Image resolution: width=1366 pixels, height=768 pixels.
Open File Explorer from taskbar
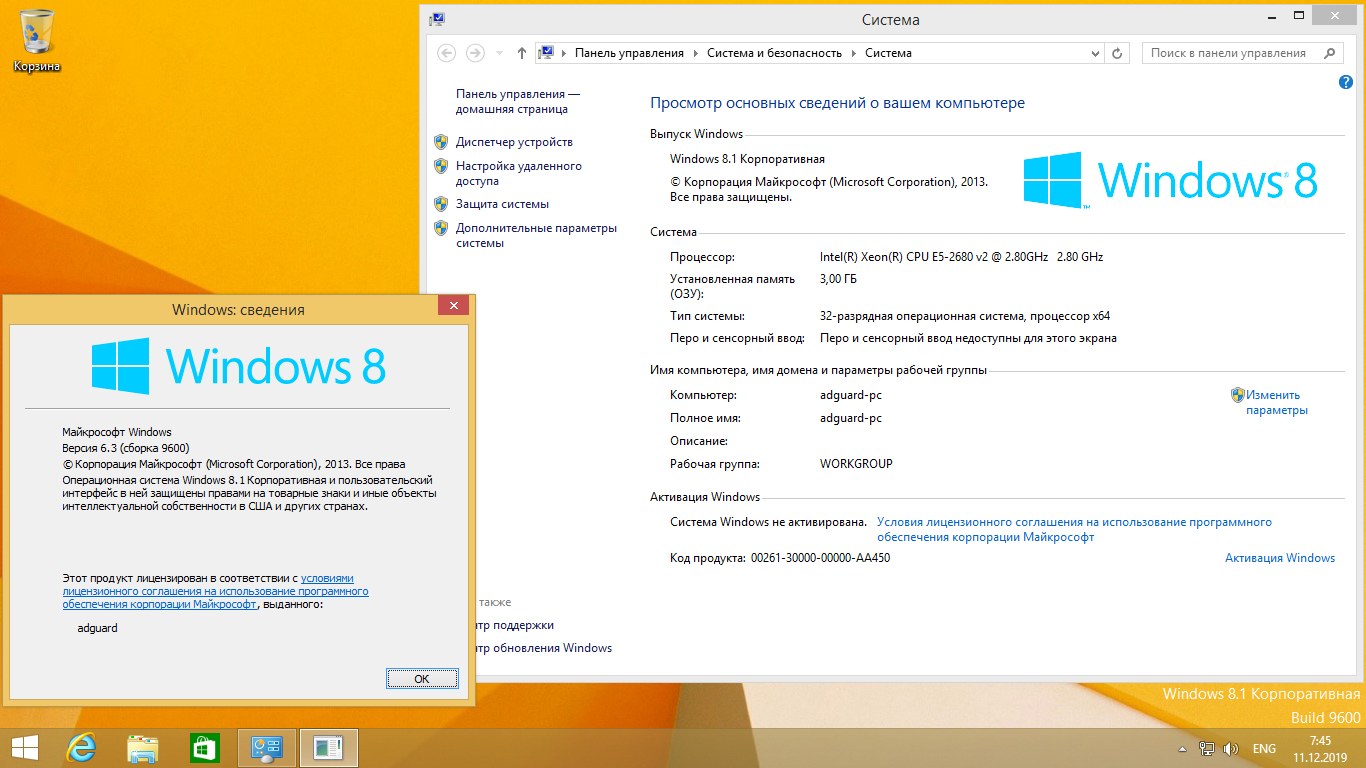(143, 747)
